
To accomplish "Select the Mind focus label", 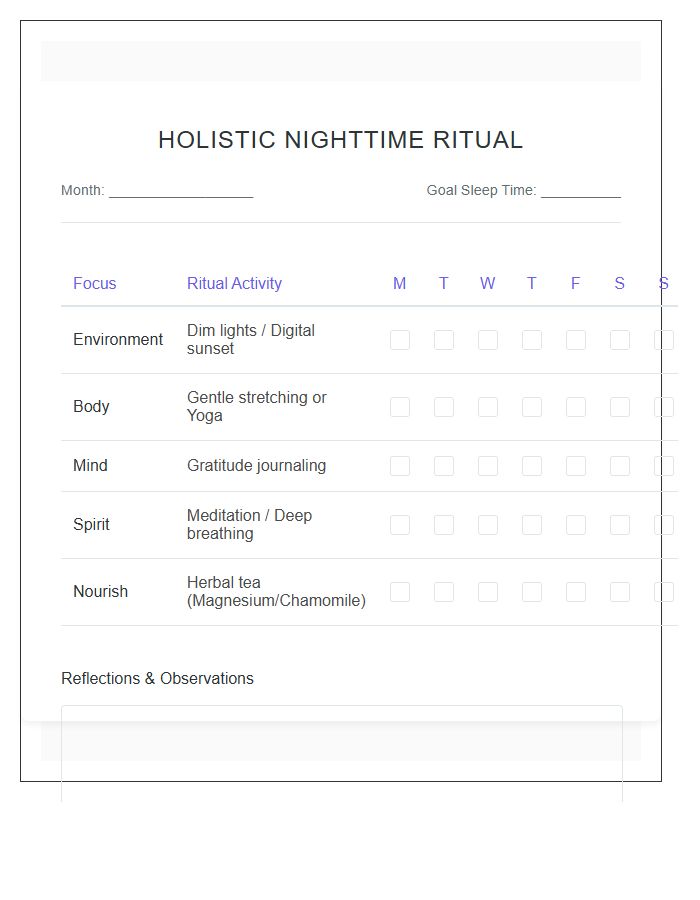I will (x=90, y=465).
